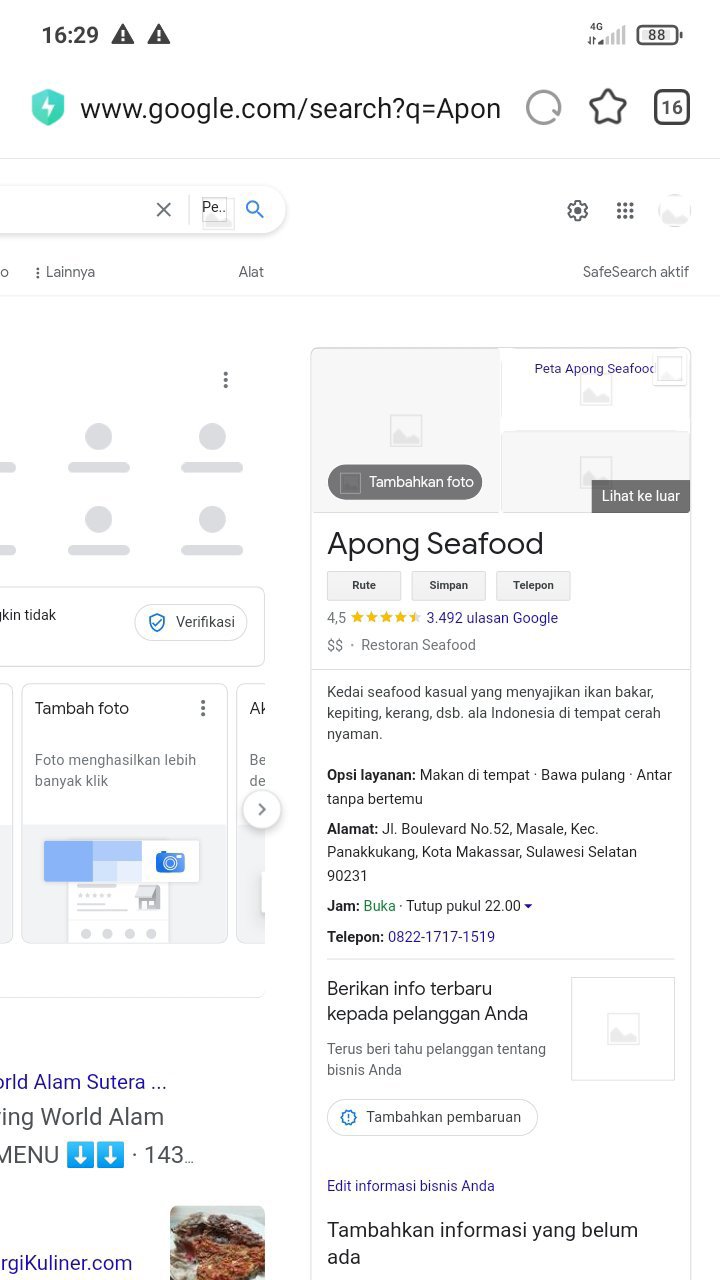720x1280 pixels.
Task: Open the 3.492 ulasan Google link
Action: tap(492, 618)
